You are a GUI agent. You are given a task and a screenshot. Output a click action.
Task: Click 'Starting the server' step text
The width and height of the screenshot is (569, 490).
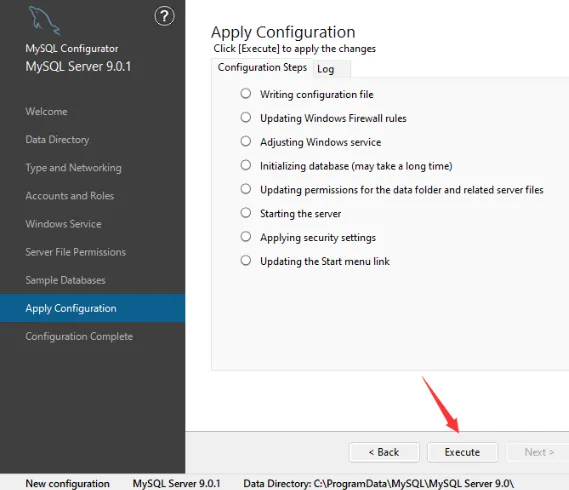pyautogui.click(x=300, y=214)
